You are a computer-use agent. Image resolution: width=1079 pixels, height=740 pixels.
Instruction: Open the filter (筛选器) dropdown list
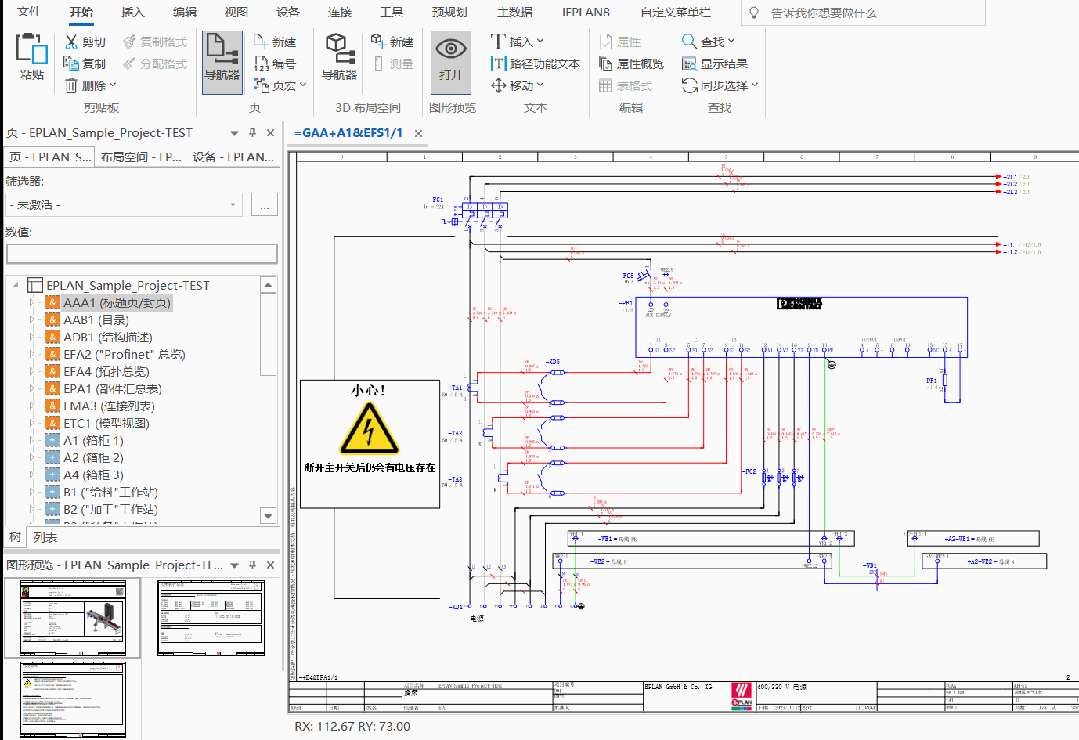point(234,205)
